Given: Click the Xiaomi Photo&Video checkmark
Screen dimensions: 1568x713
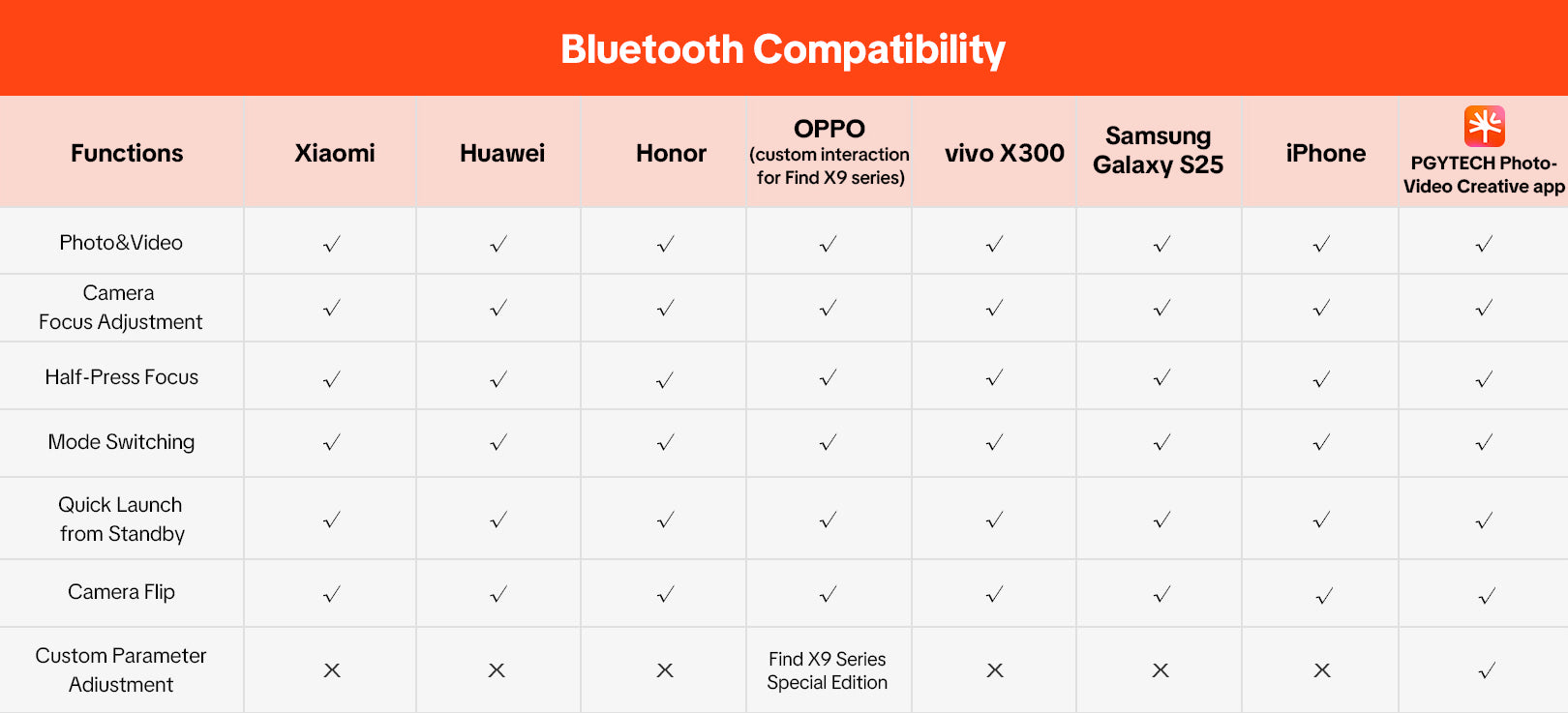Looking at the screenshot, I should click(x=332, y=244).
